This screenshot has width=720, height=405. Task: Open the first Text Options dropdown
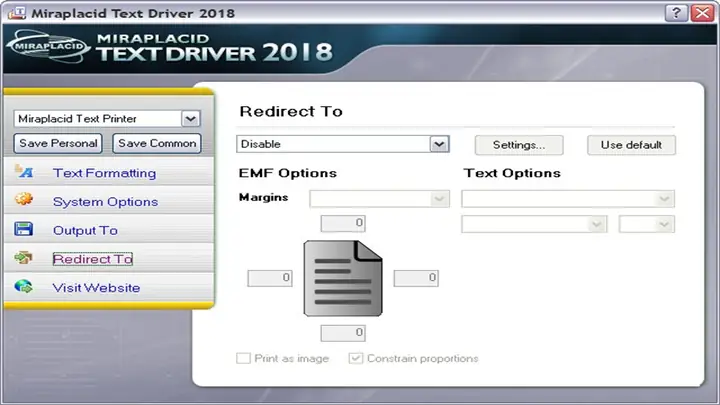pos(568,199)
